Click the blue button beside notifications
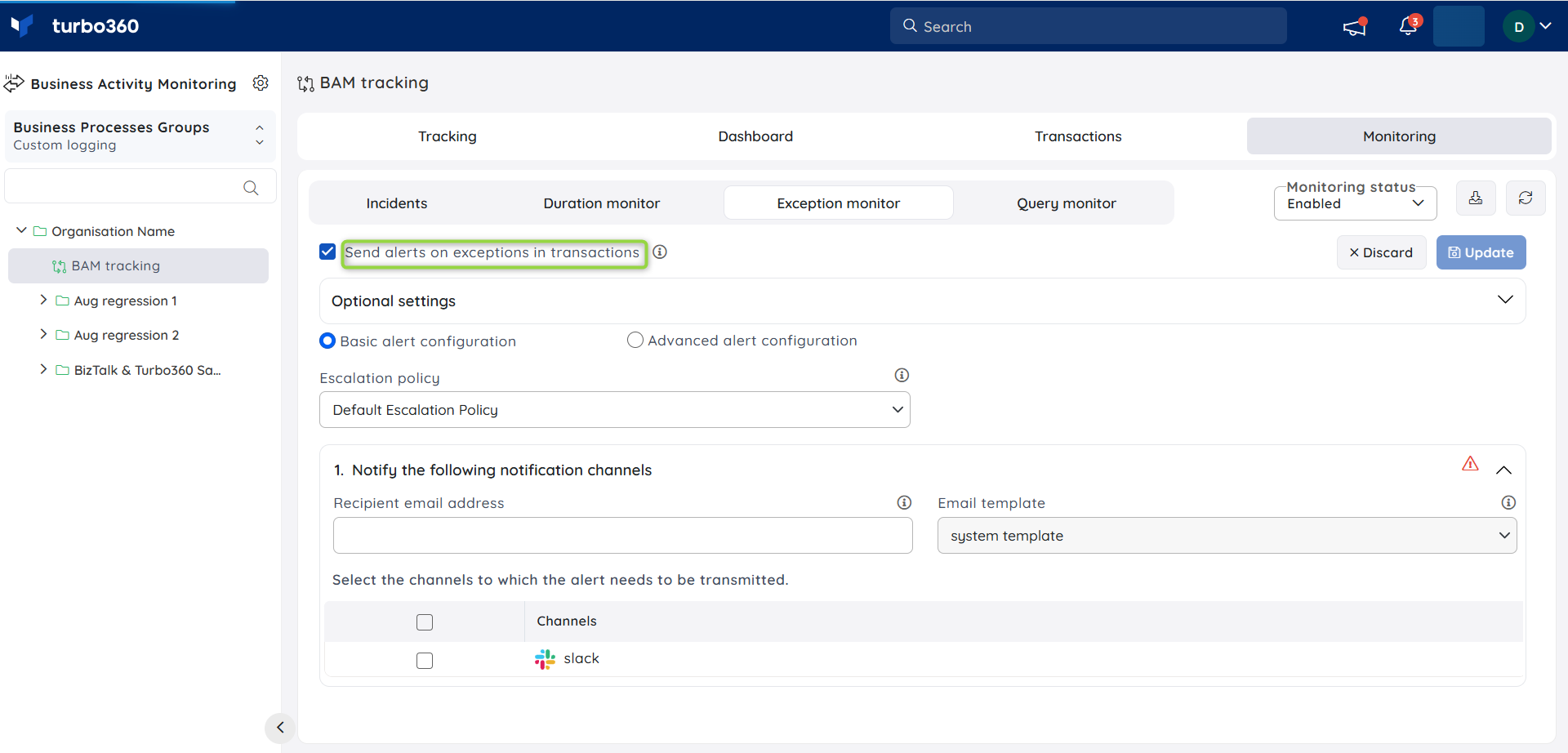Image resolution: width=1568 pixels, height=753 pixels. (1459, 26)
